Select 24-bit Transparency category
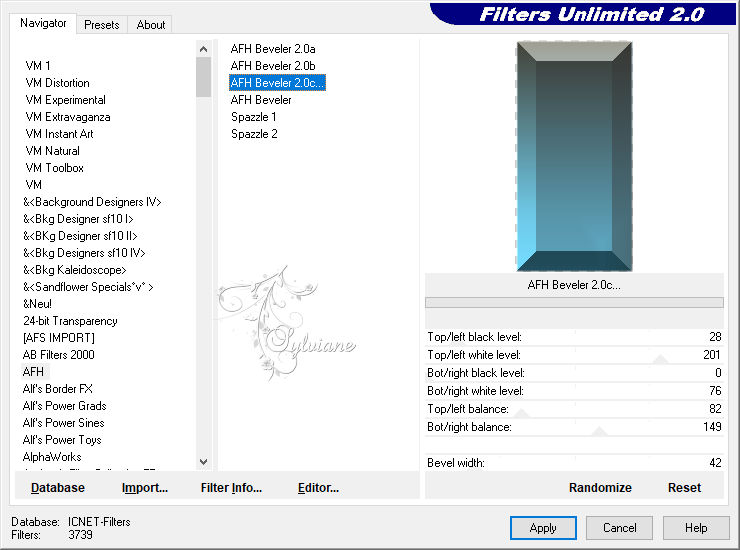The width and height of the screenshot is (740, 550). 70,321
